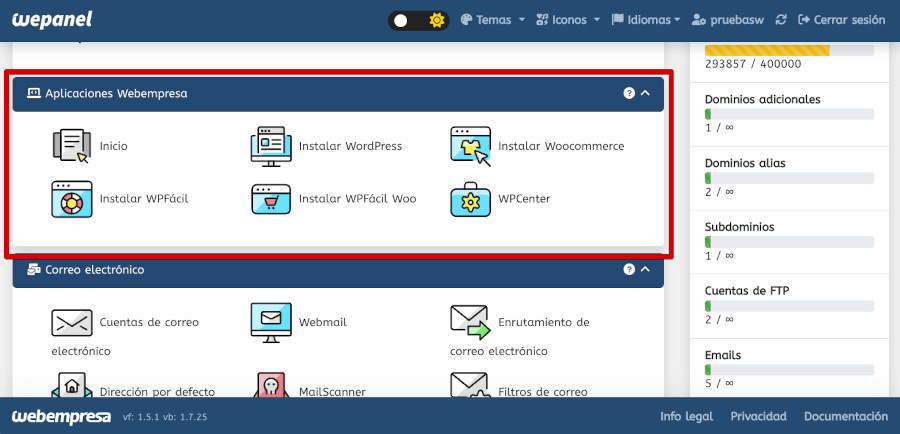
Task: Click the Cuentas de FTP label
Action: 747,291
